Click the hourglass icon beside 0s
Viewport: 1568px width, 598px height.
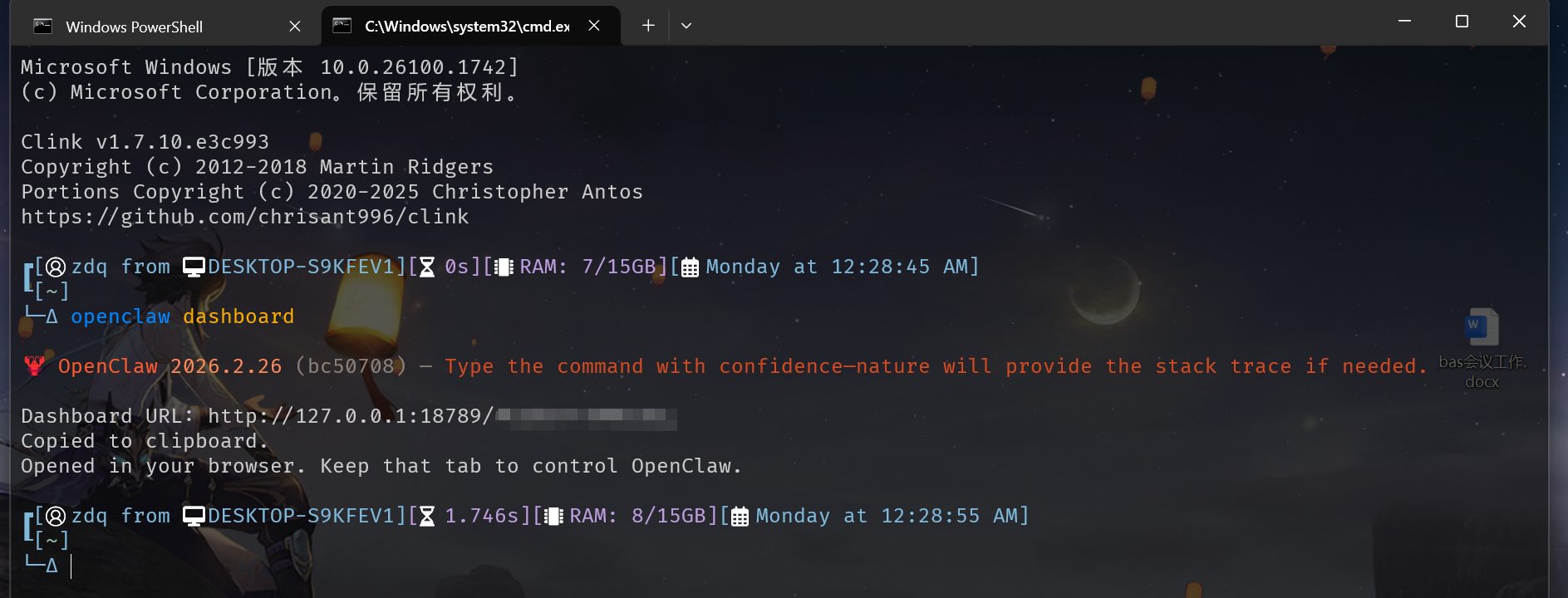coord(427,267)
